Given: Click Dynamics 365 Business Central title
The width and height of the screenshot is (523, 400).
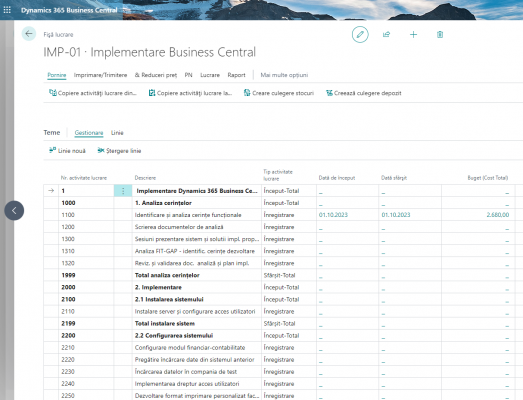Looking at the screenshot, I should coord(69,10).
